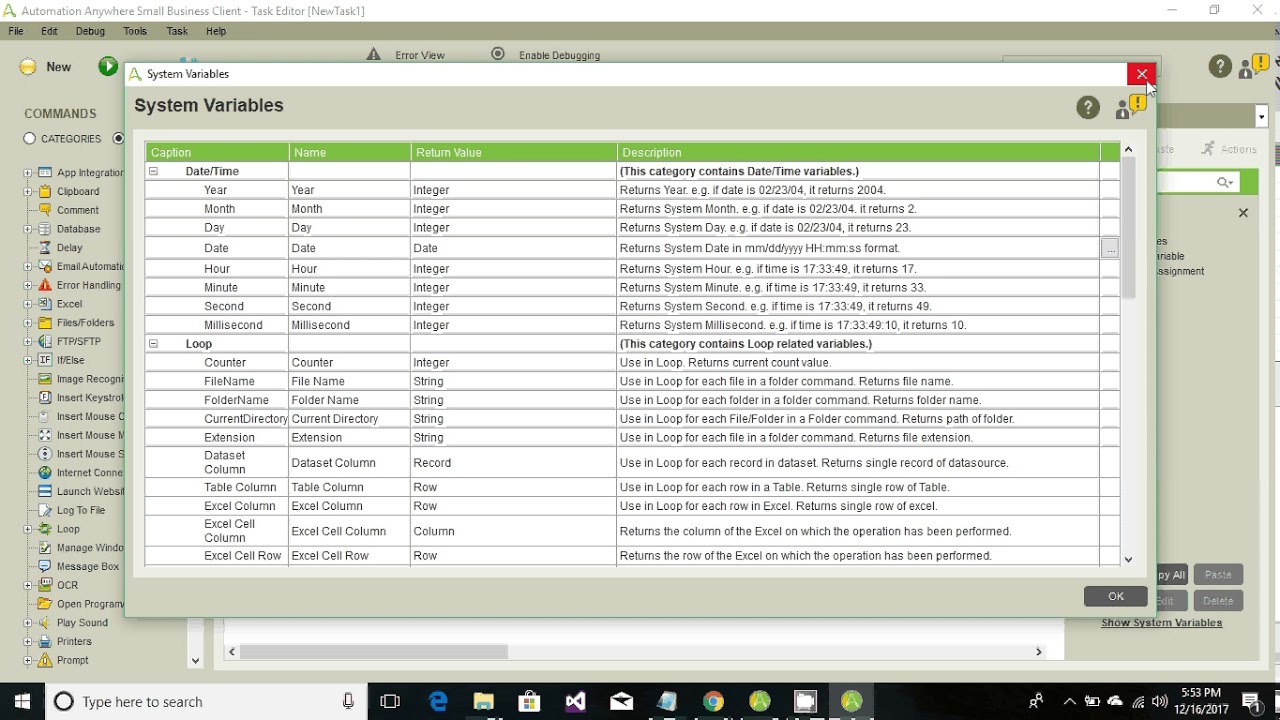Click the Error Handling warning icon

45,285
